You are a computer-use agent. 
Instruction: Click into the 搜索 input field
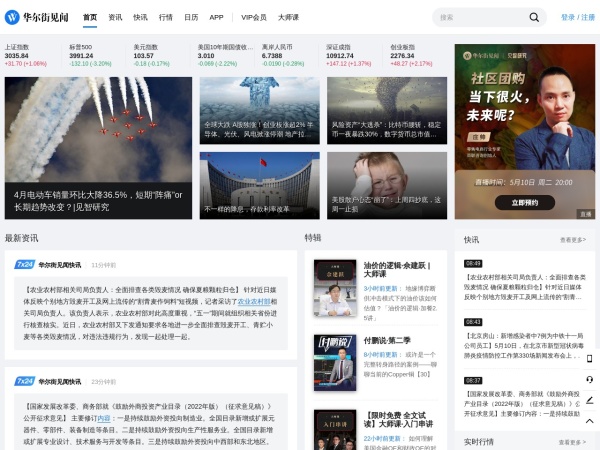(480, 17)
